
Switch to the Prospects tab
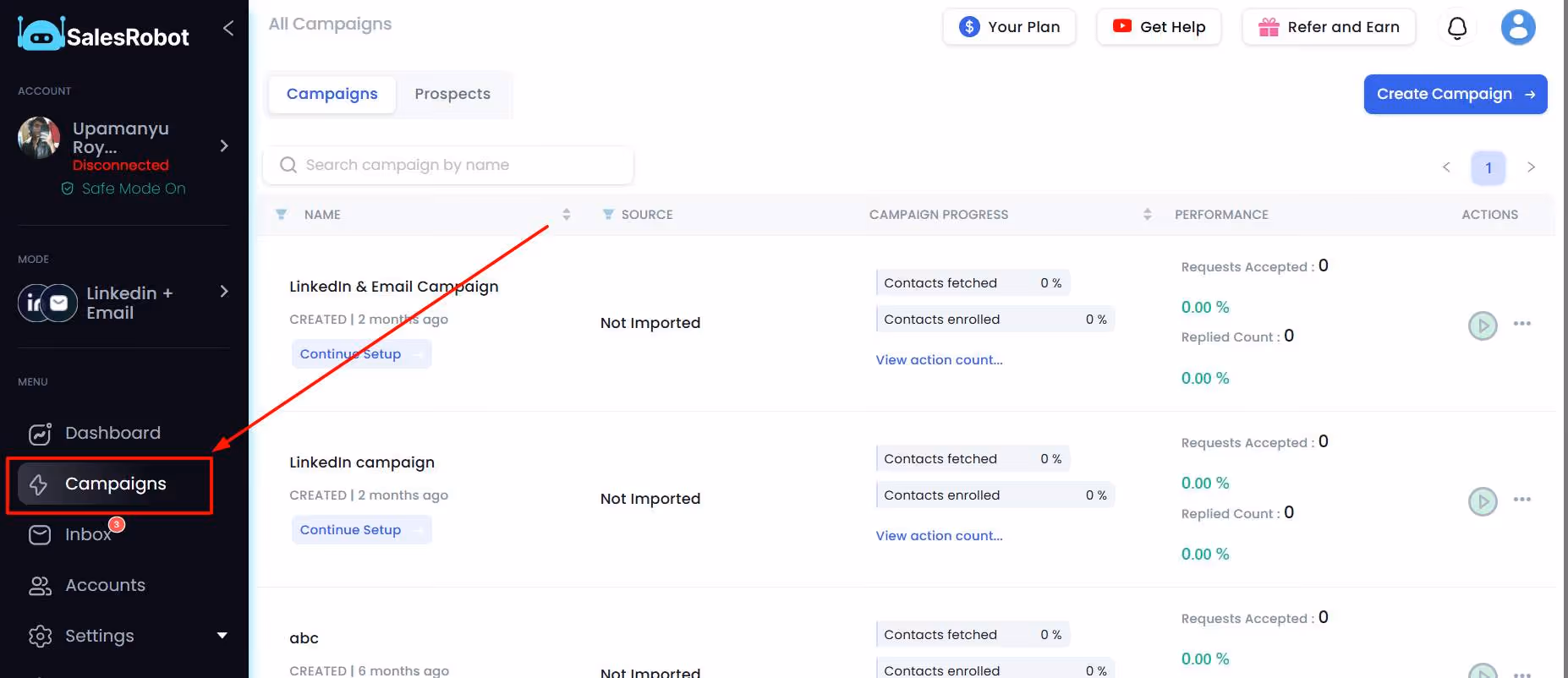452,94
